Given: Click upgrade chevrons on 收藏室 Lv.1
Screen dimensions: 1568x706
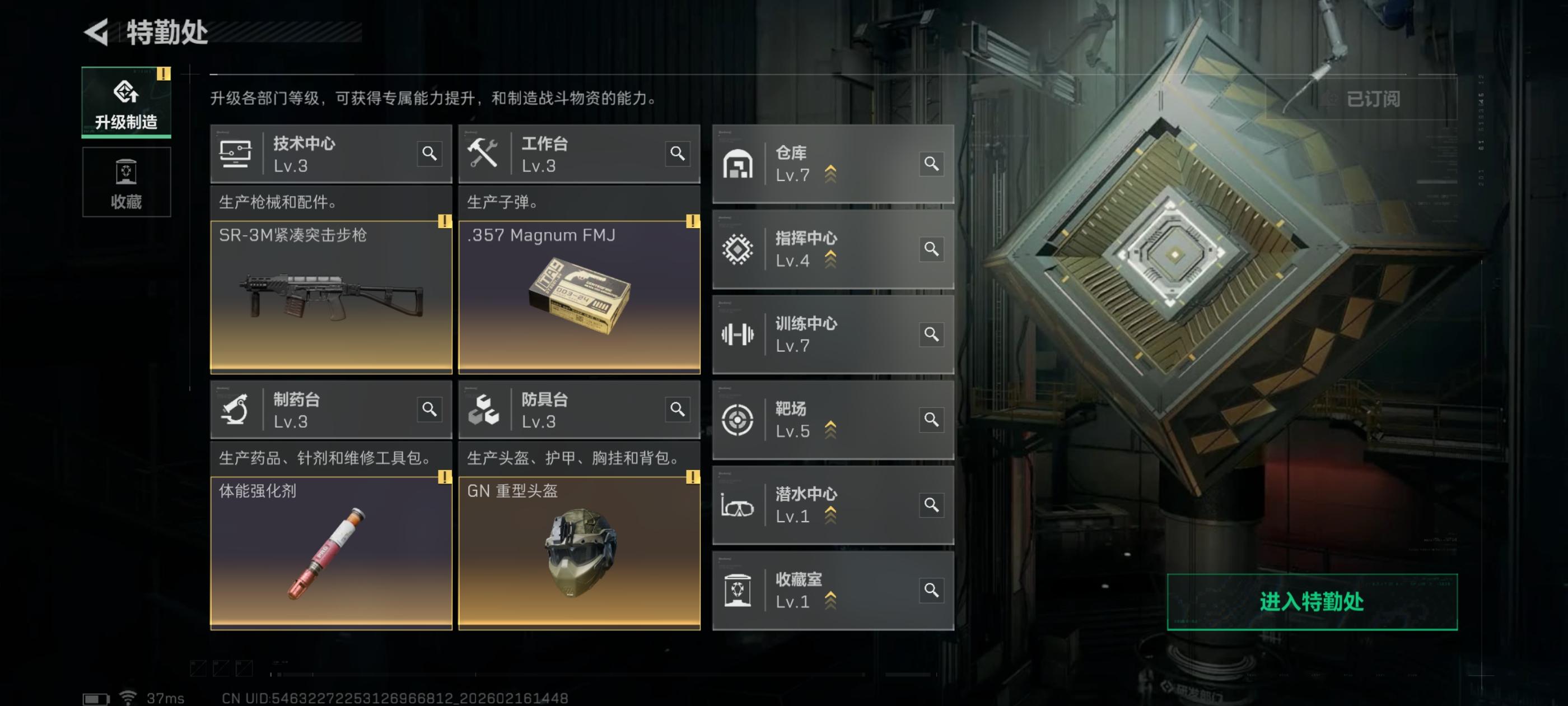Looking at the screenshot, I should click(830, 601).
